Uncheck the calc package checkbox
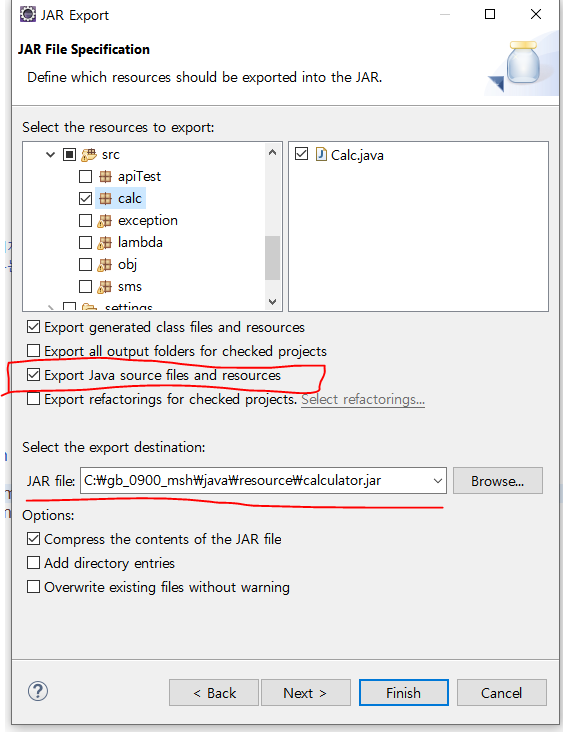The width and height of the screenshot is (563, 732). point(85,198)
